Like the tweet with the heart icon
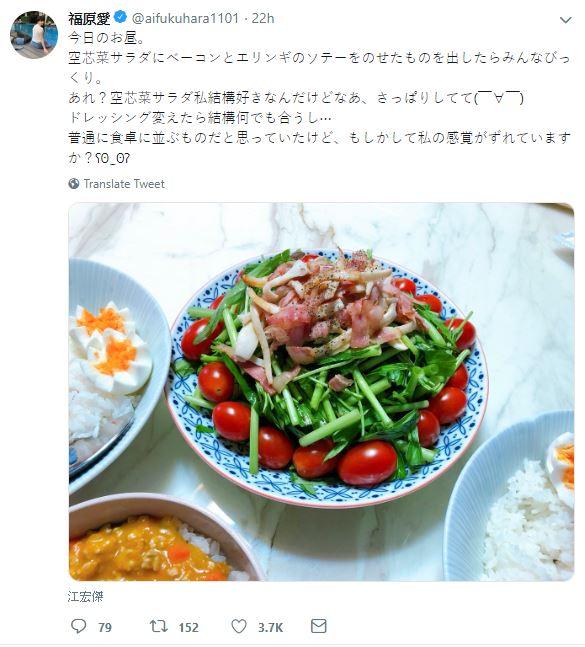The width and height of the screenshot is (585, 647). [239, 626]
